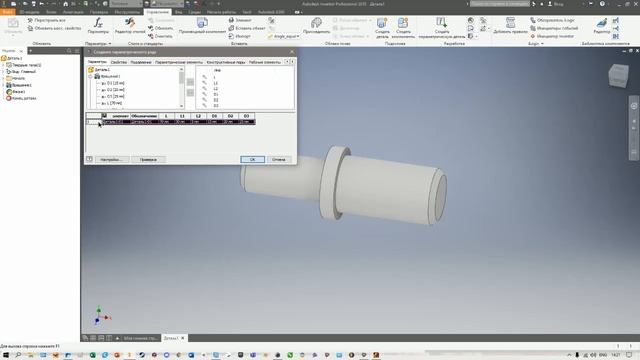Switch to the Вид ribbon tab
The image size is (640, 360).
coord(178,12)
